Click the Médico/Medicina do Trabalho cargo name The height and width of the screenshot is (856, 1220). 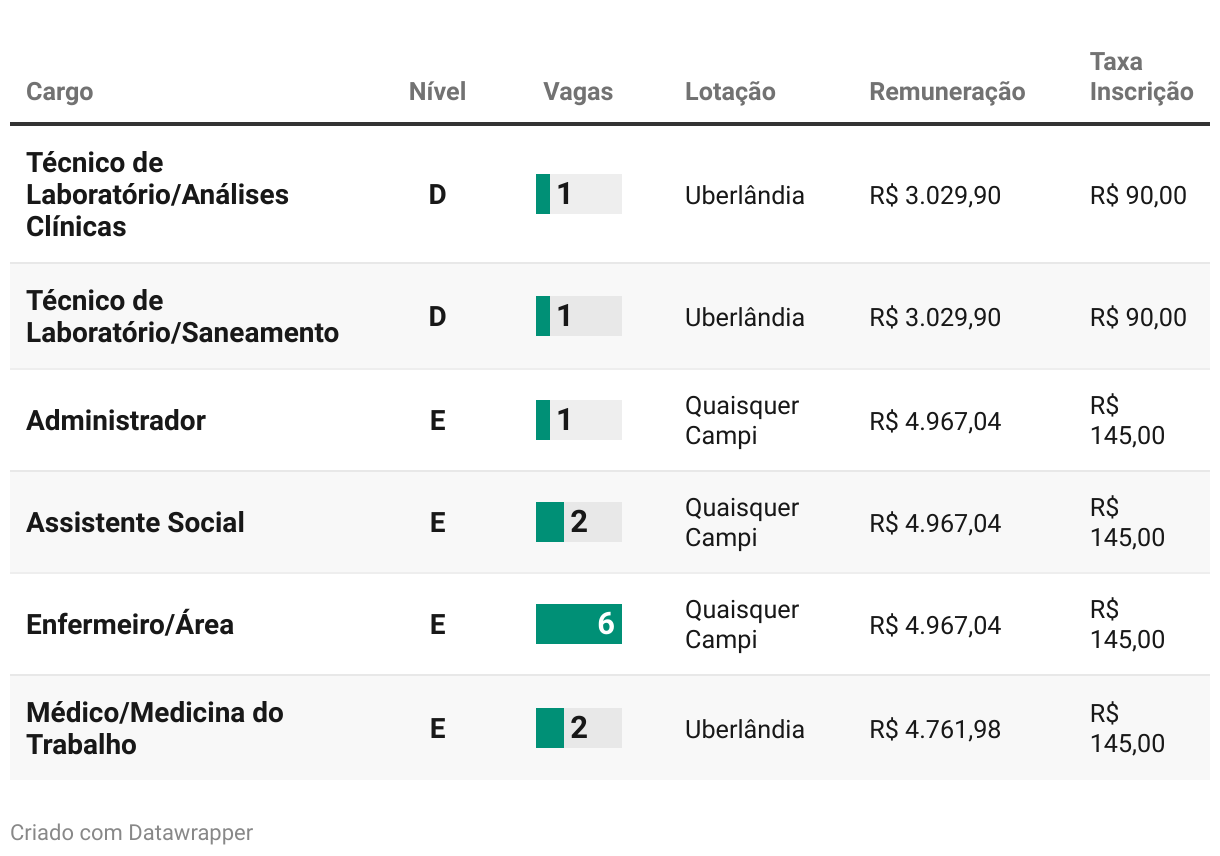(154, 728)
